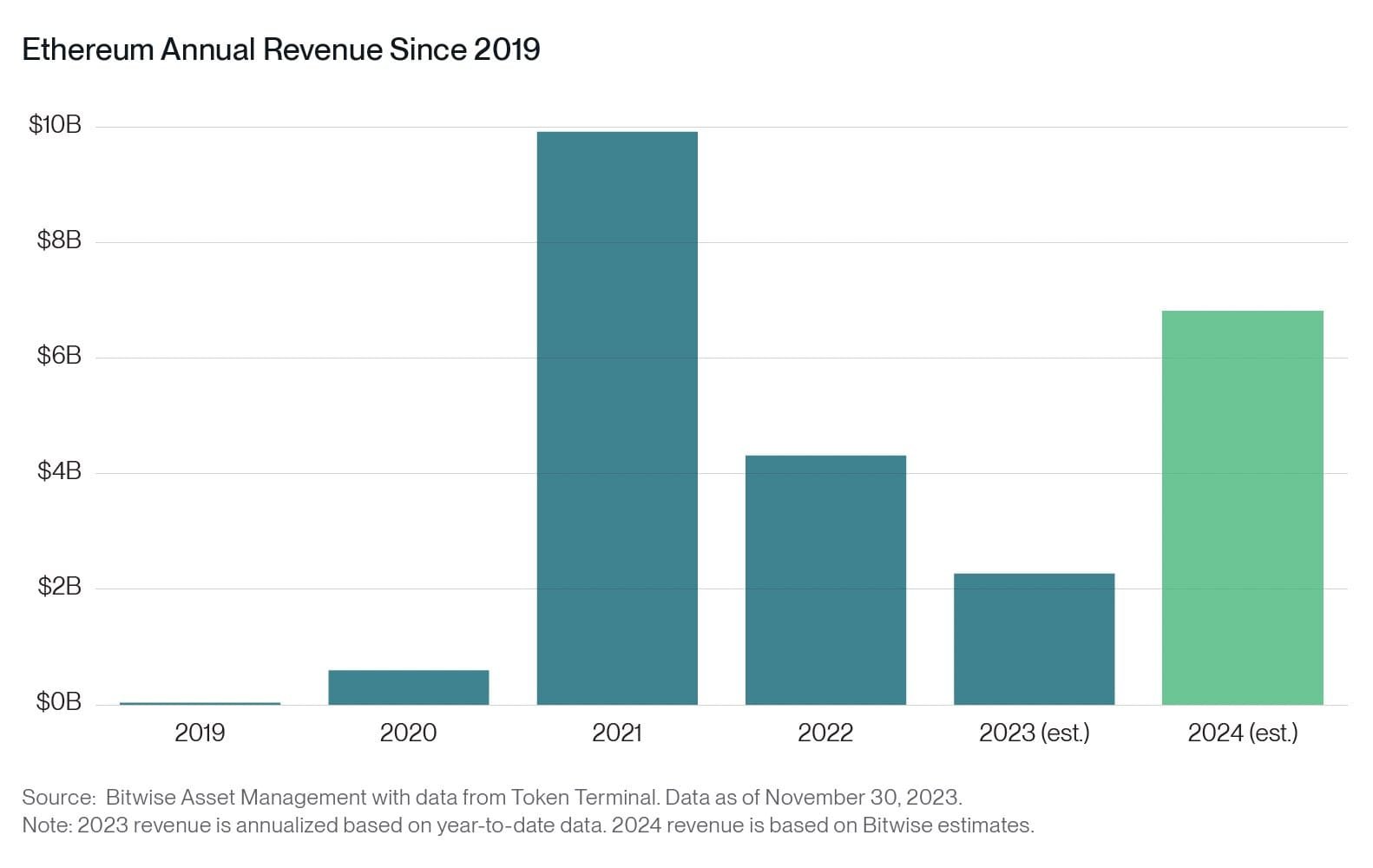The height and width of the screenshot is (868, 1373).
Task: Click the $0B y-axis label
Action: tap(58, 701)
